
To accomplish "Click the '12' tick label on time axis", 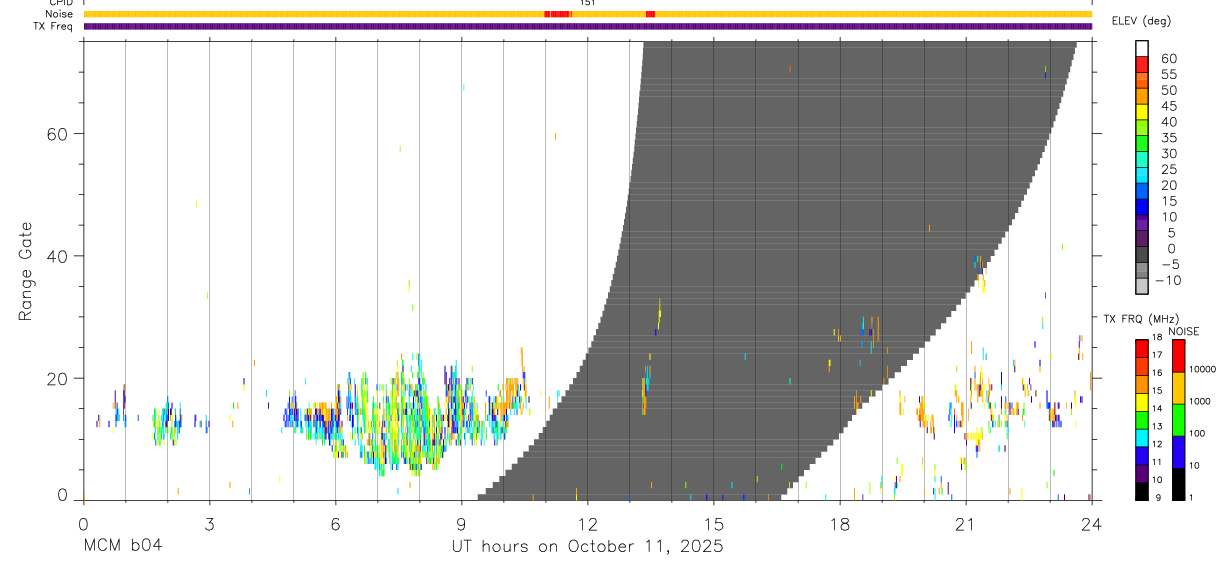I will pos(588,523).
